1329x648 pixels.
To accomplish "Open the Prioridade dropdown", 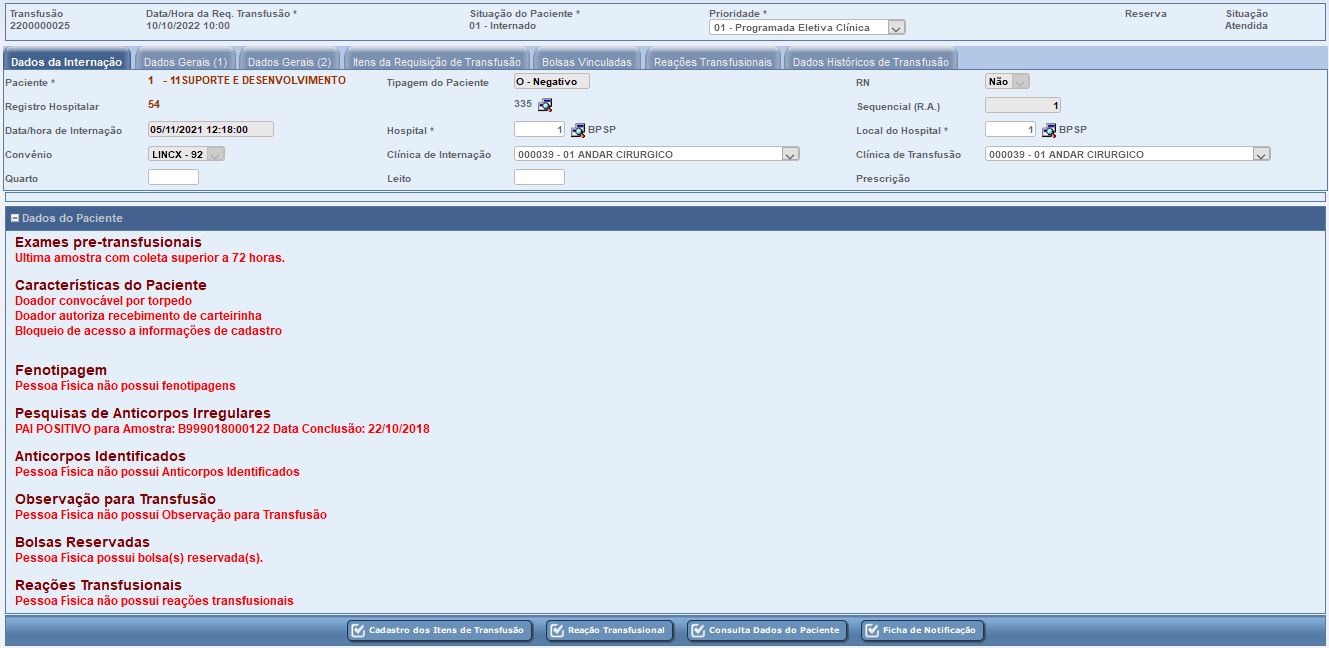I will click(x=896, y=28).
